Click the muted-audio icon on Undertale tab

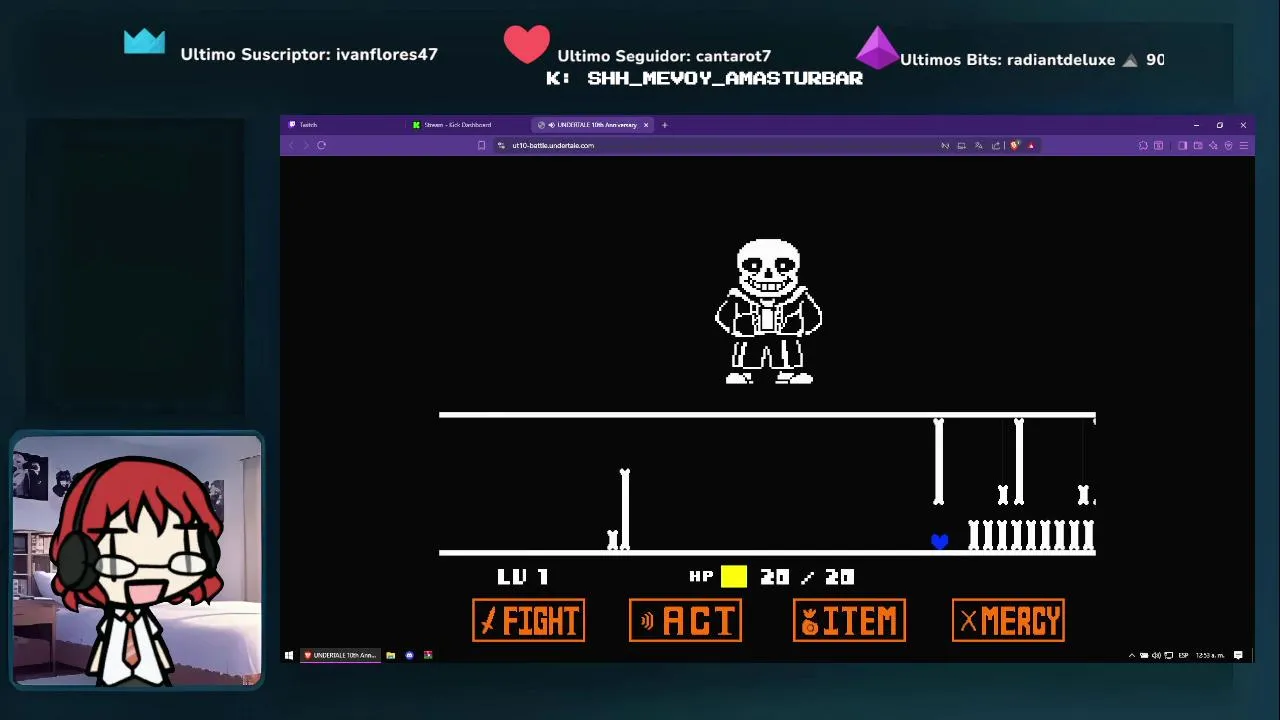pos(551,125)
